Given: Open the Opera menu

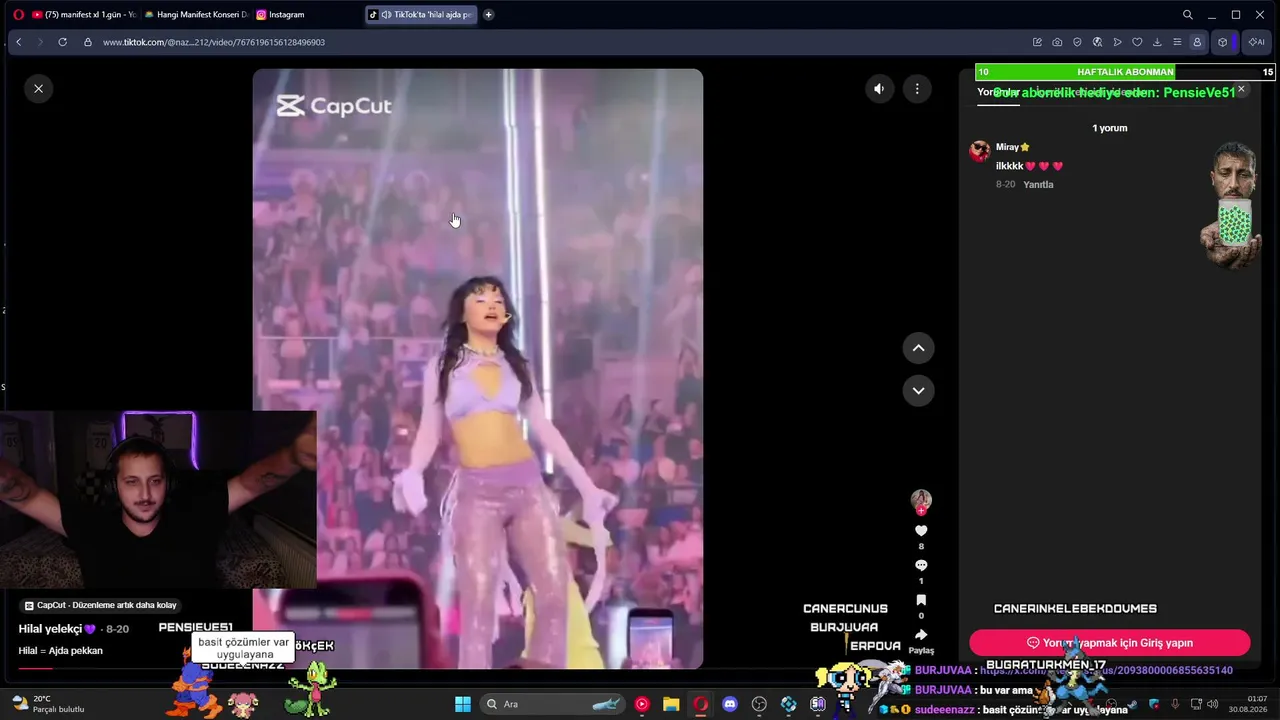Looking at the screenshot, I should coord(18,15).
